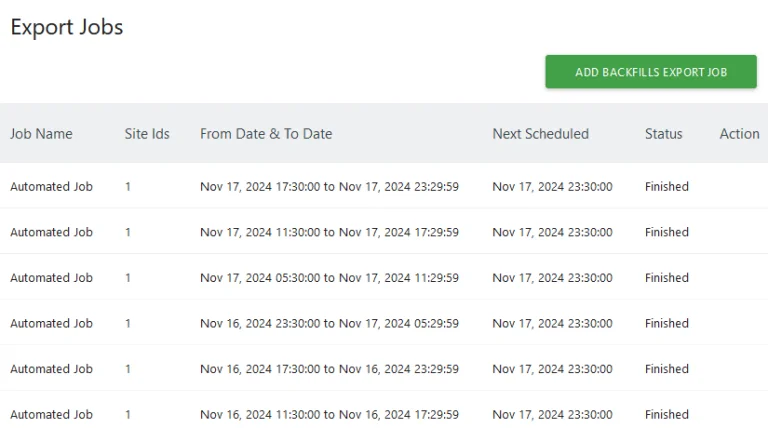Select the job starting Nov 17, 2024 11:30:00
The width and height of the screenshot is (768, 428).
point(384,232)
